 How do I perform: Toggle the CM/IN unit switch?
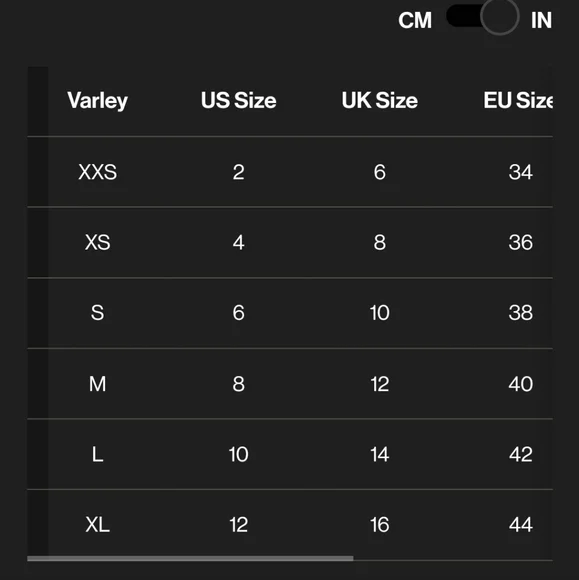click(482, 17)
